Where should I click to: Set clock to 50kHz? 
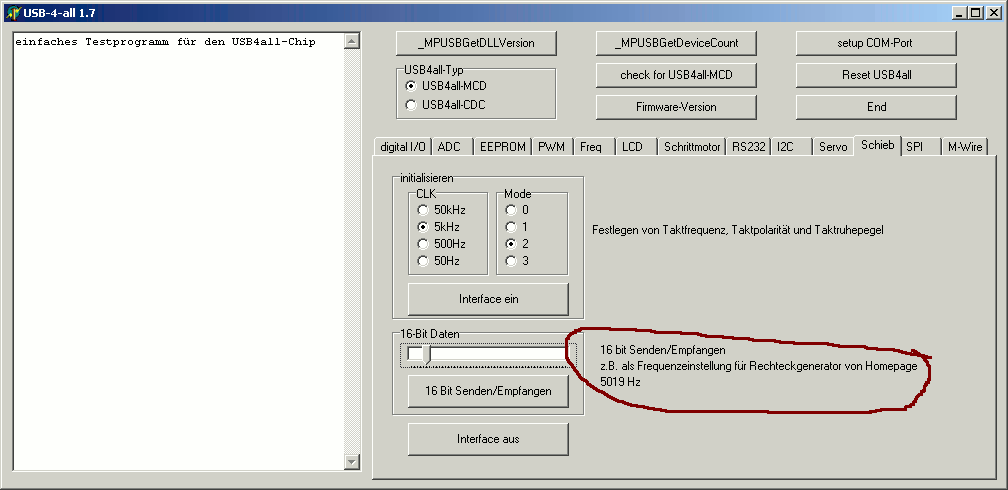coord(424,210)
